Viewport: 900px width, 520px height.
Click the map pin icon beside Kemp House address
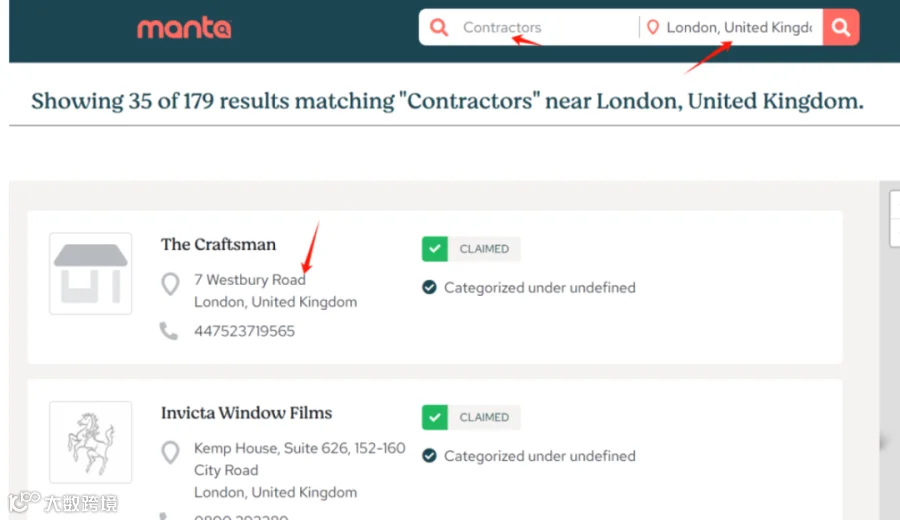coord(170,452)
